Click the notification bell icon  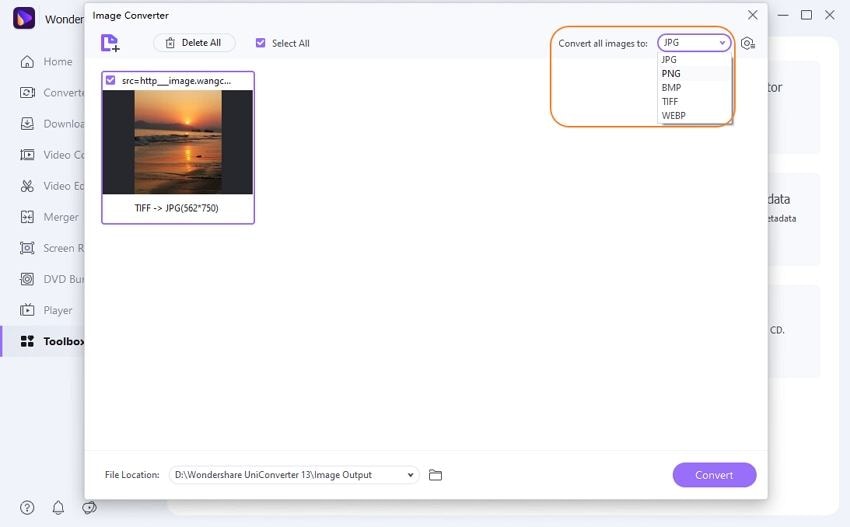(x=58, y=507)
